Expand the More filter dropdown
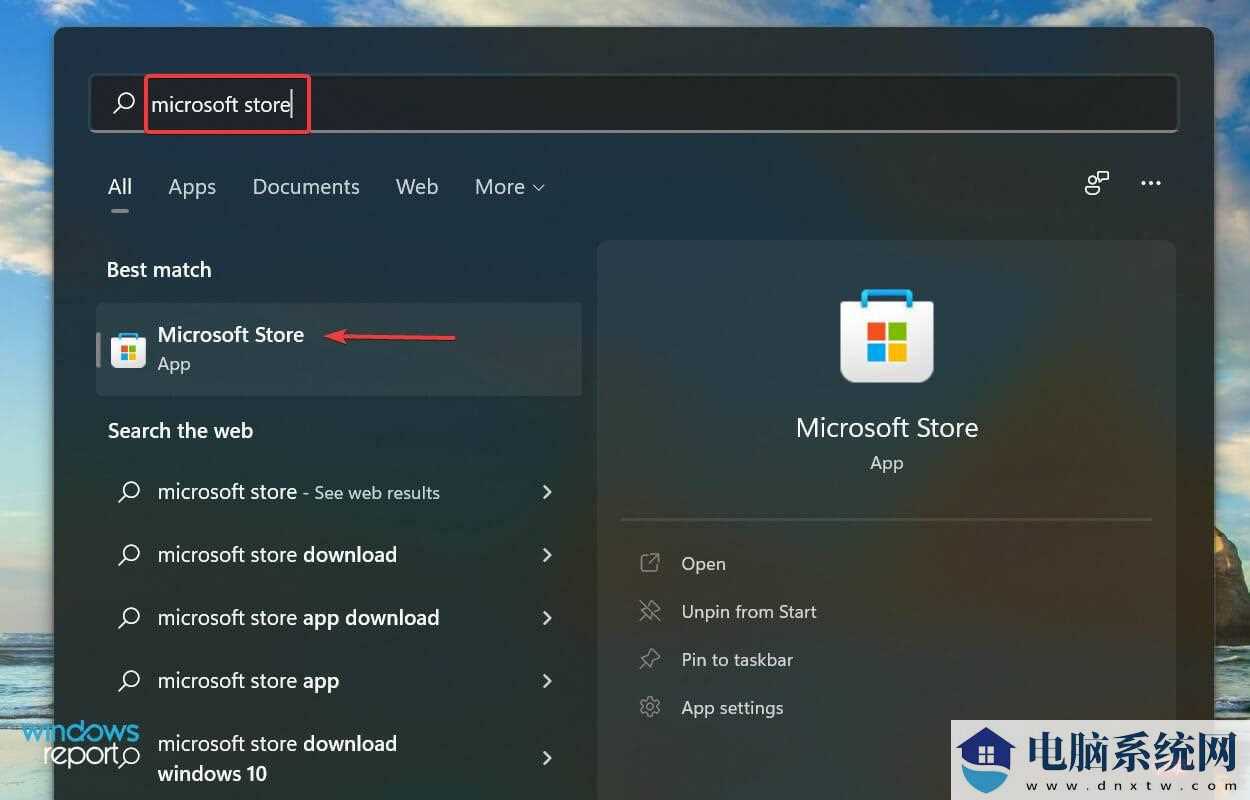 click(x=509, y=187)
